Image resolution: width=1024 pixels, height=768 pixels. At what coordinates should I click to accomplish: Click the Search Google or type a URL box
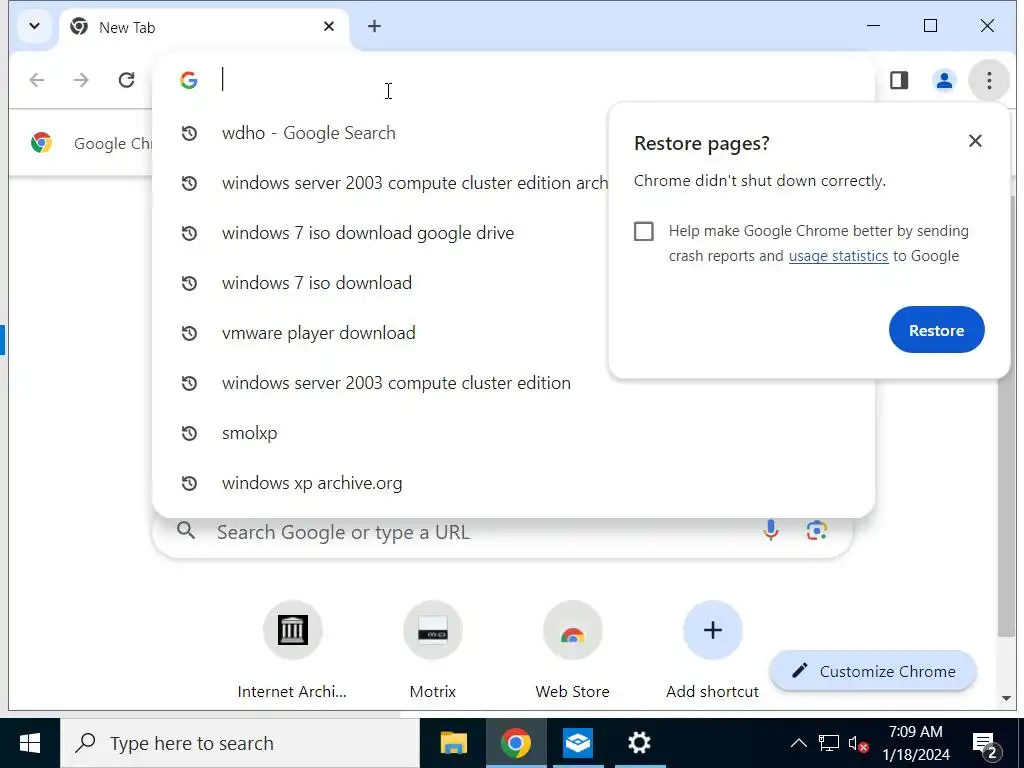502,532
